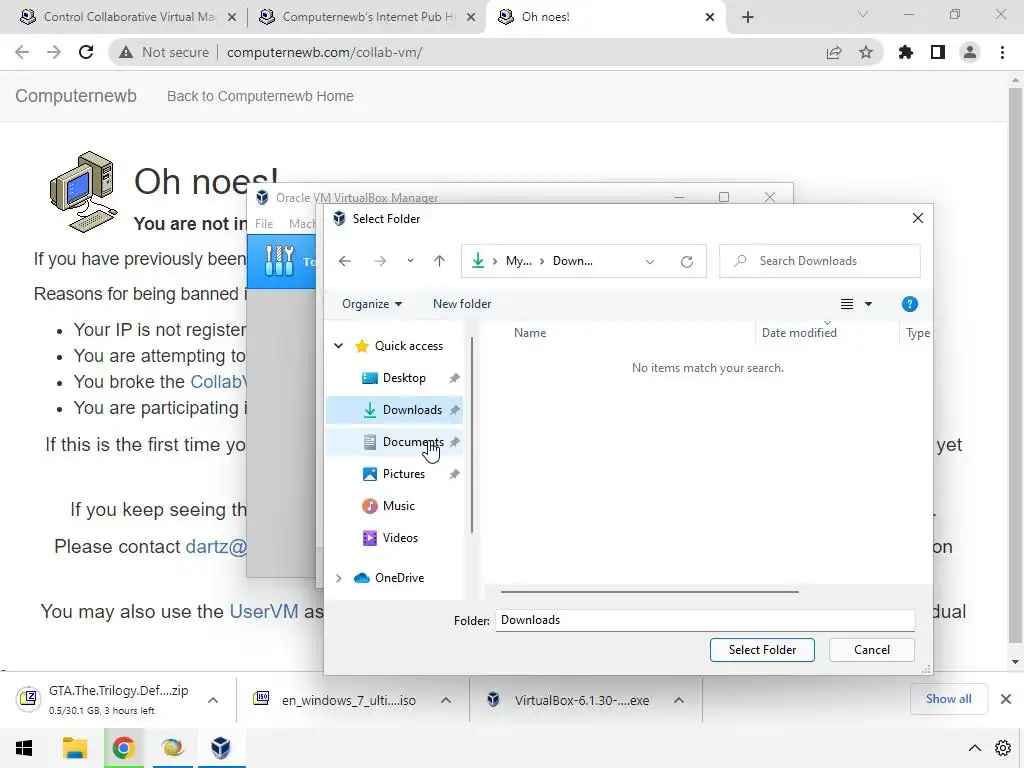Click VirtualBox icon in taskbar

(221, 748)
